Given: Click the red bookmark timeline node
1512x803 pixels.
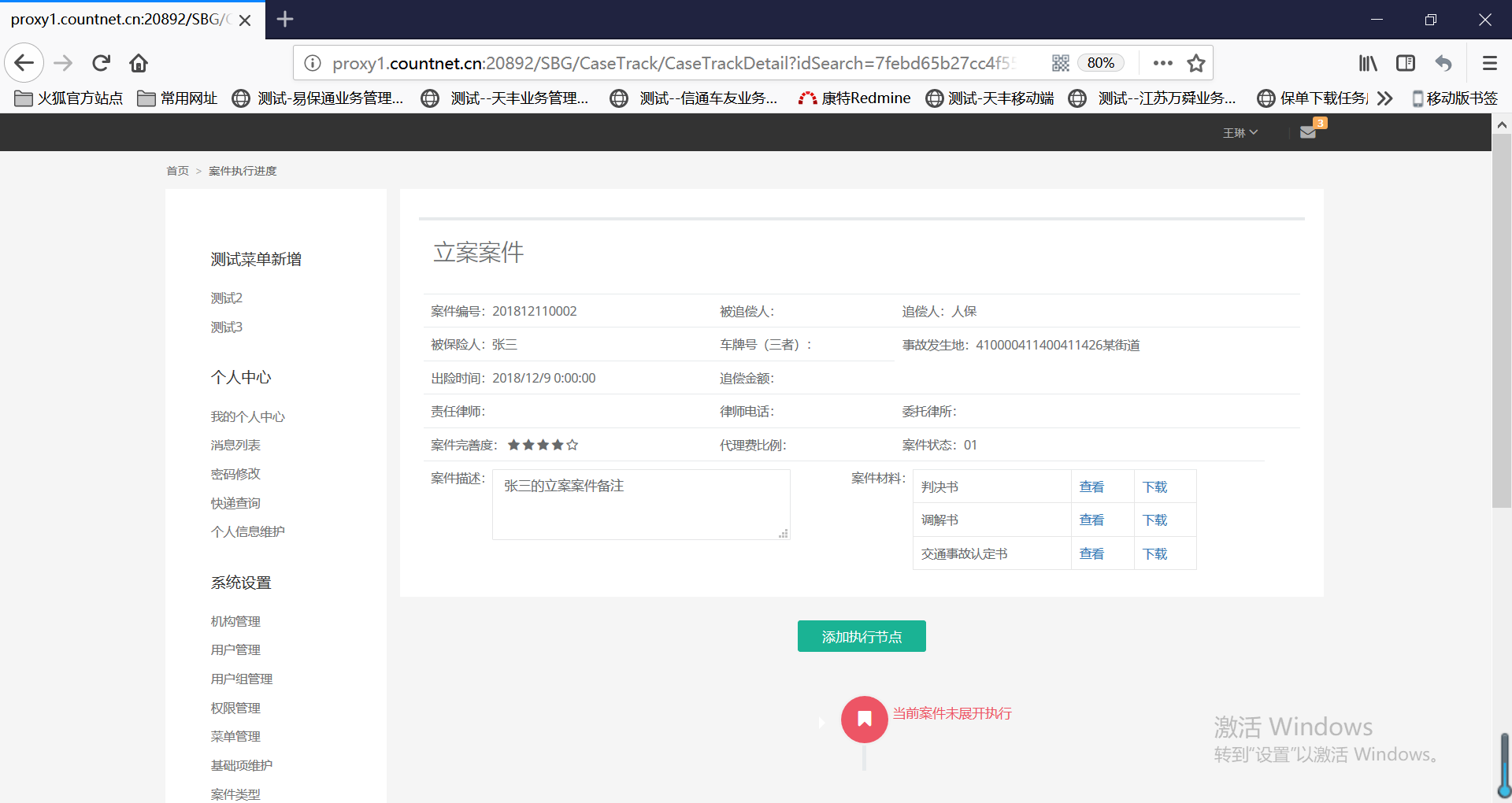Looking at the screenshot, I should [864, 719].
